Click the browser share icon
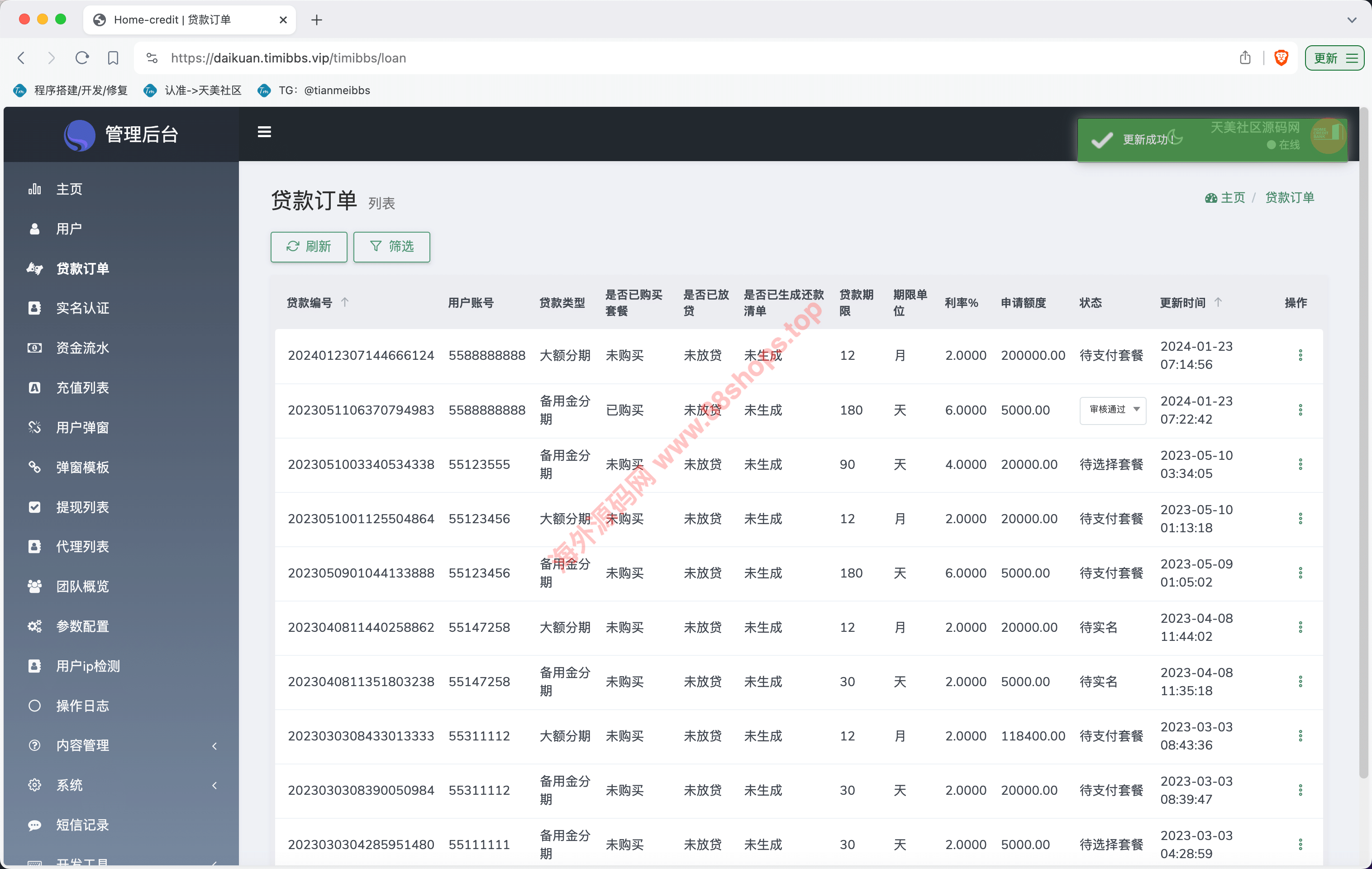Image resolution: width=1372 pixels, height=869 pixels. (x=1245, y=57)
